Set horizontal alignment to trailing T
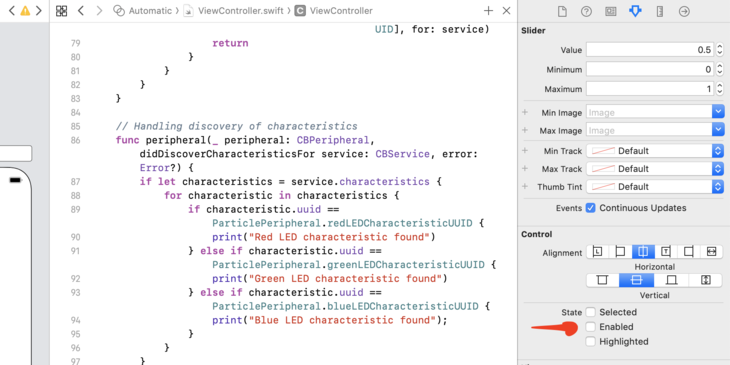Screen dimensions: 730x365 pyautogui.click(x=666, y=252)
